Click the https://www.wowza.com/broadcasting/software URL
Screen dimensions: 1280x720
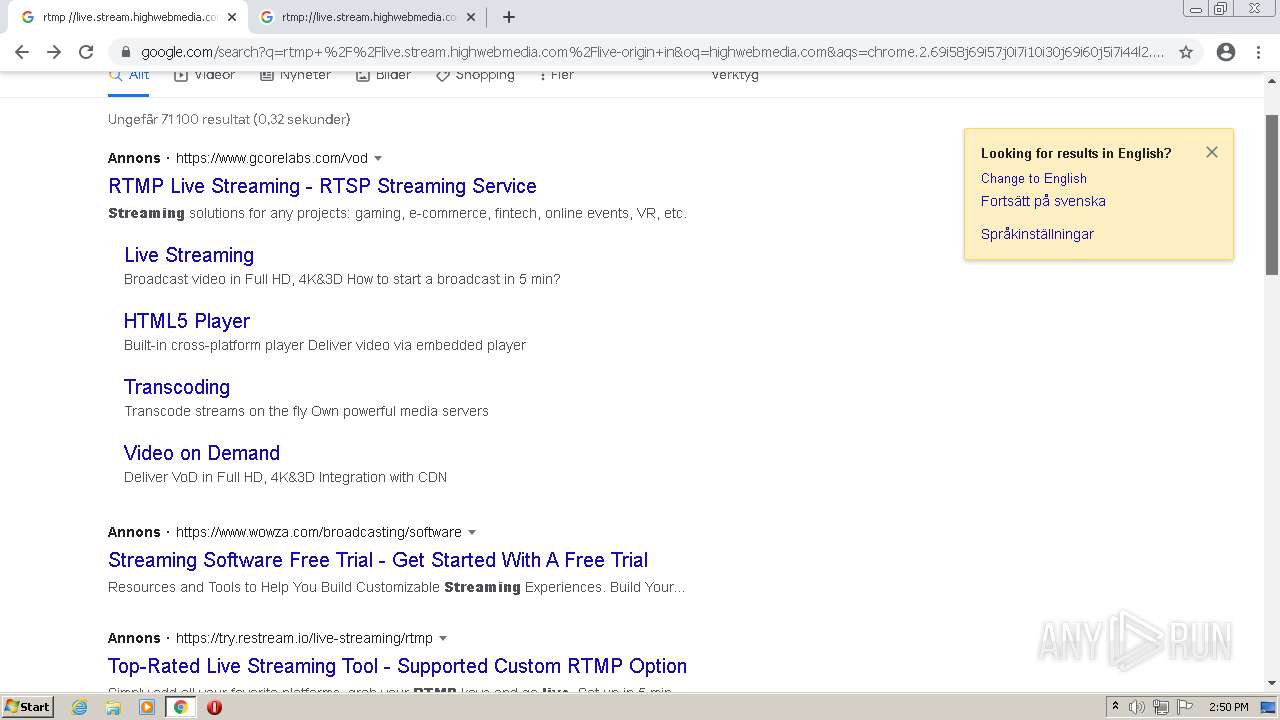click(319, 532)
